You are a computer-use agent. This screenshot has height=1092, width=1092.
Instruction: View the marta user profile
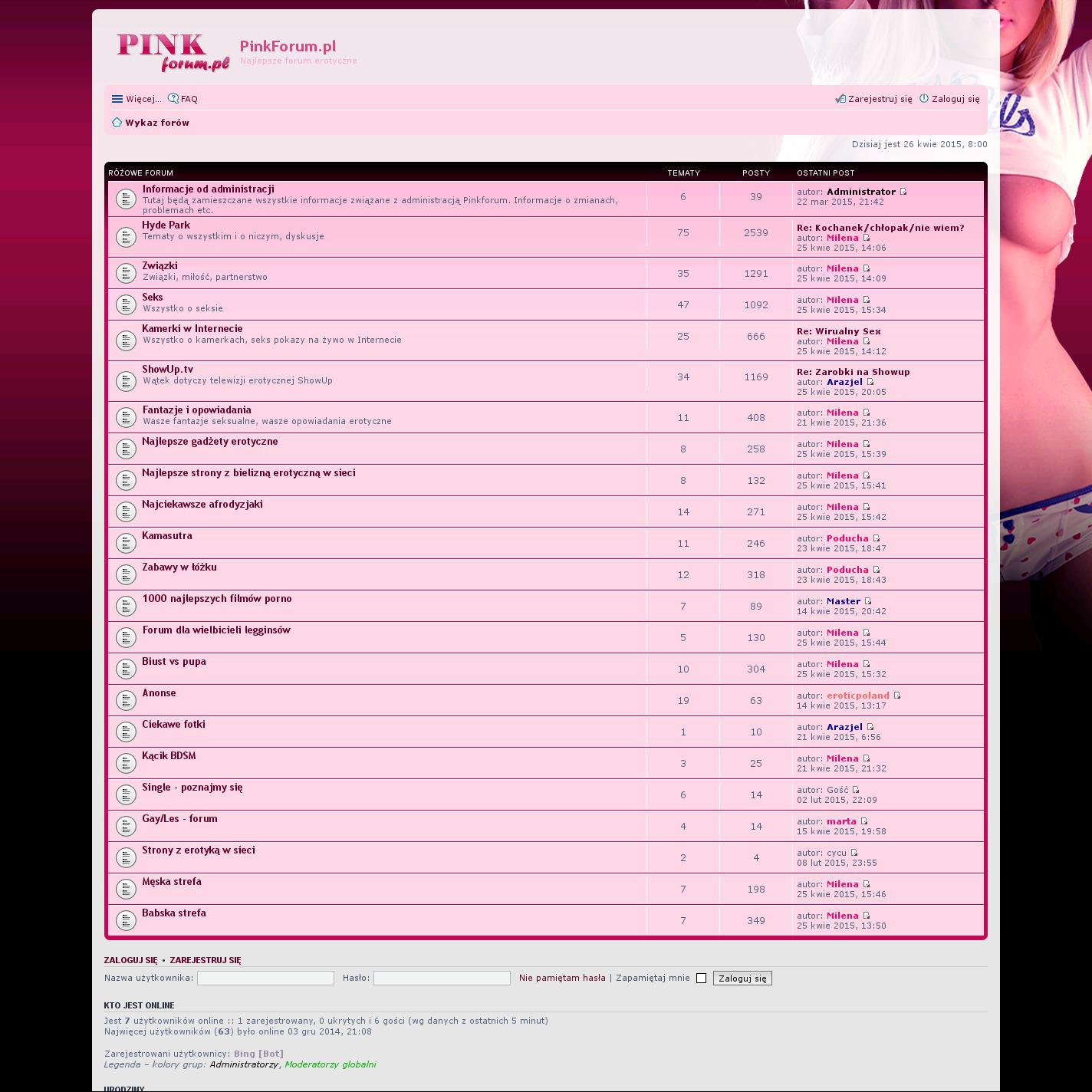tap(841, 821)
